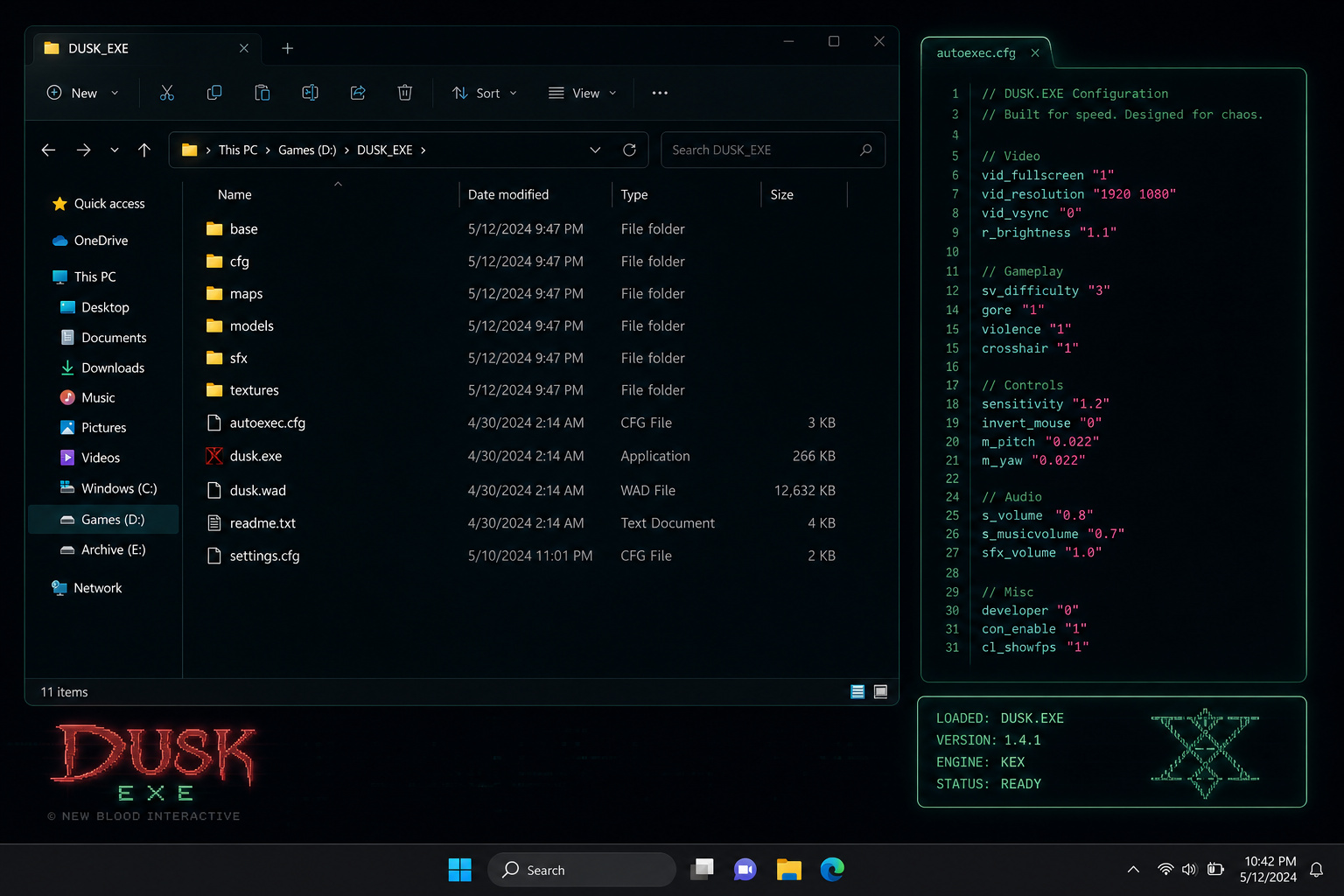Viewport: 1344px width, 896px height.
Task: Close the autoexec.cfg editor tab
Action: (x=1035, y=53)
